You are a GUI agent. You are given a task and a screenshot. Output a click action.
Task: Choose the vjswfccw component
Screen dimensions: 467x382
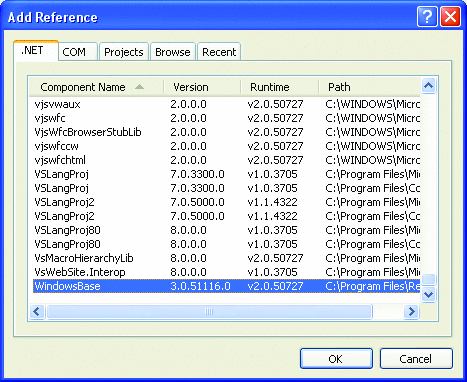[x=57, y=146]
